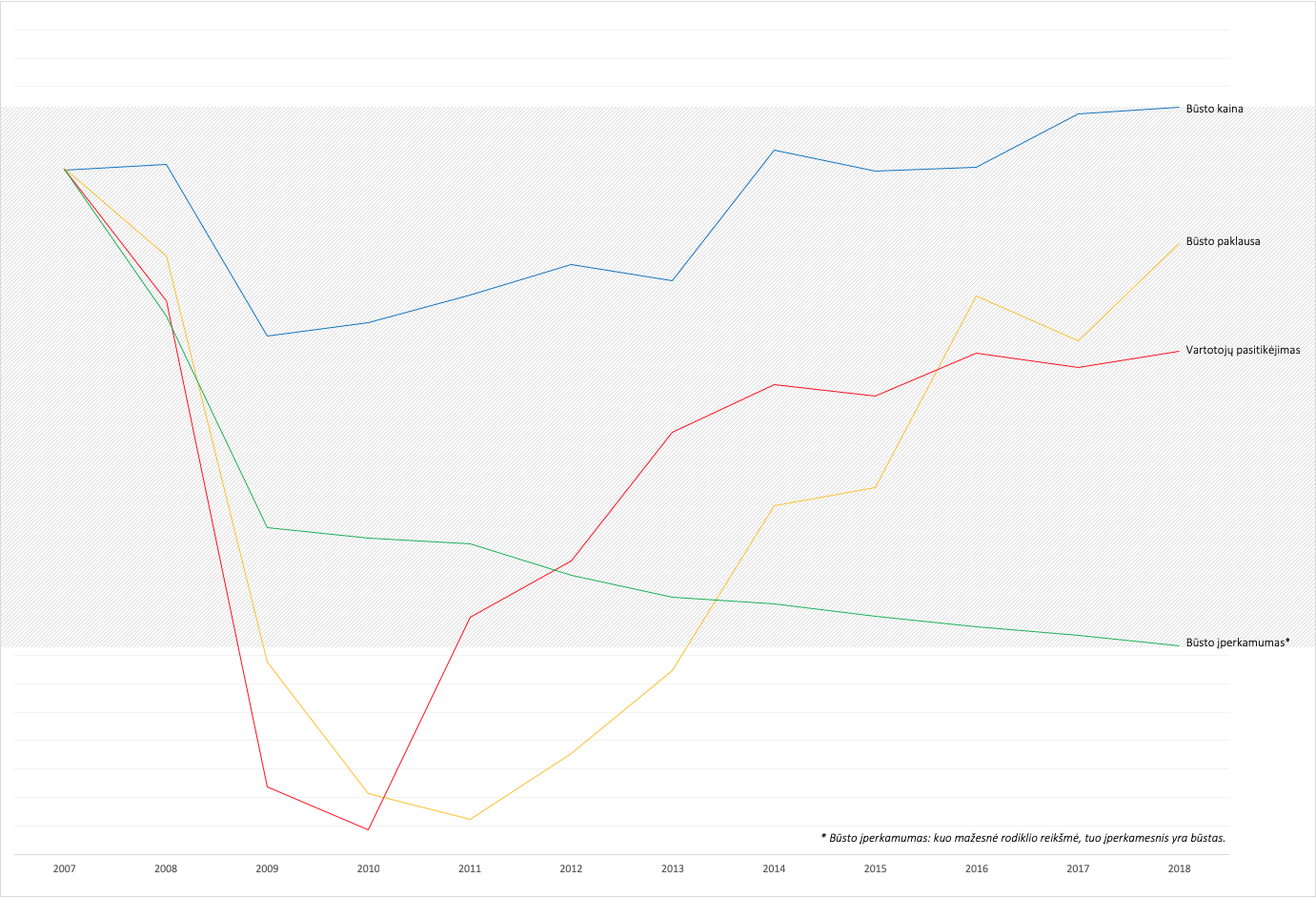Viewport: 1316px width, 898px height.
Task: Select the 2010 year on axis
Action: [368, 868]
